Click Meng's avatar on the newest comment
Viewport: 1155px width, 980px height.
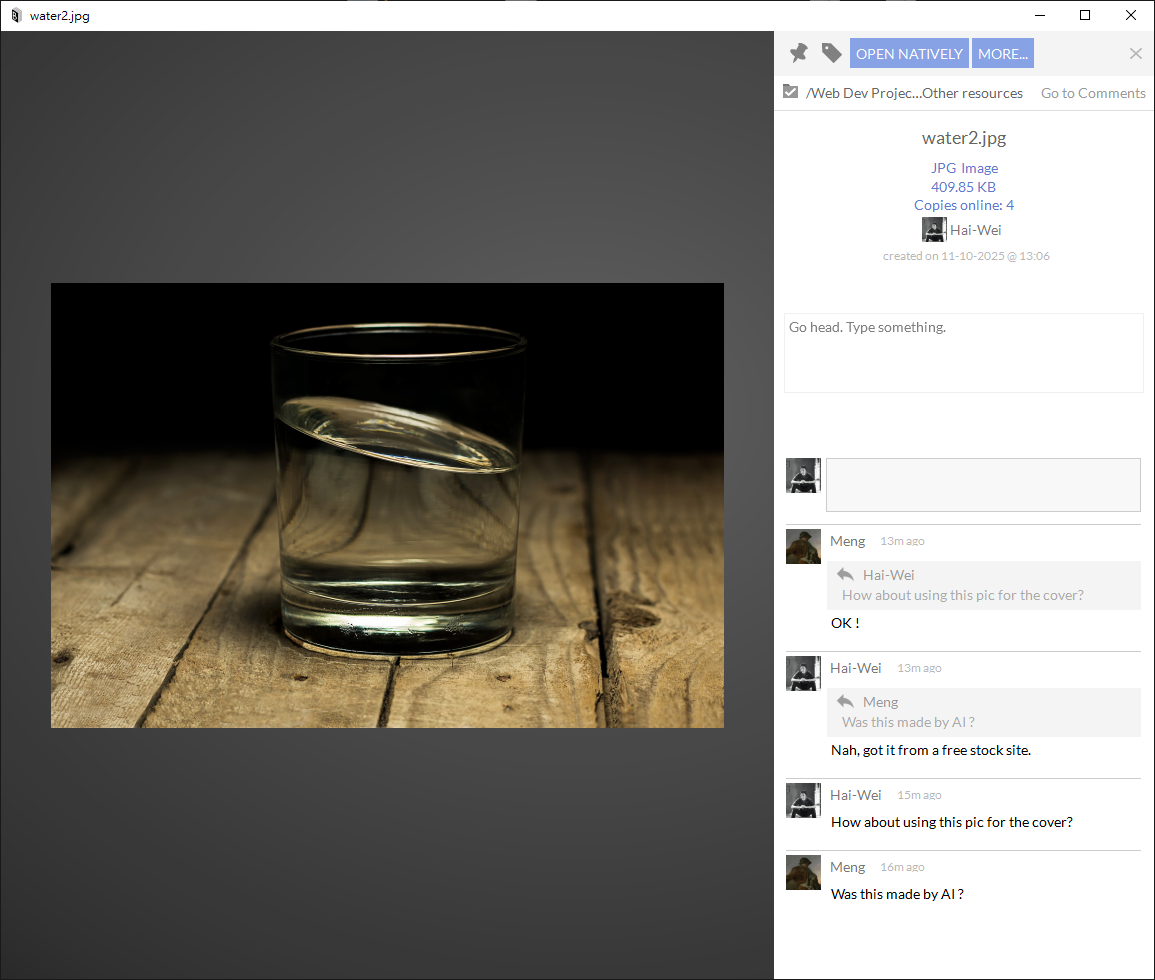point(803,546)
